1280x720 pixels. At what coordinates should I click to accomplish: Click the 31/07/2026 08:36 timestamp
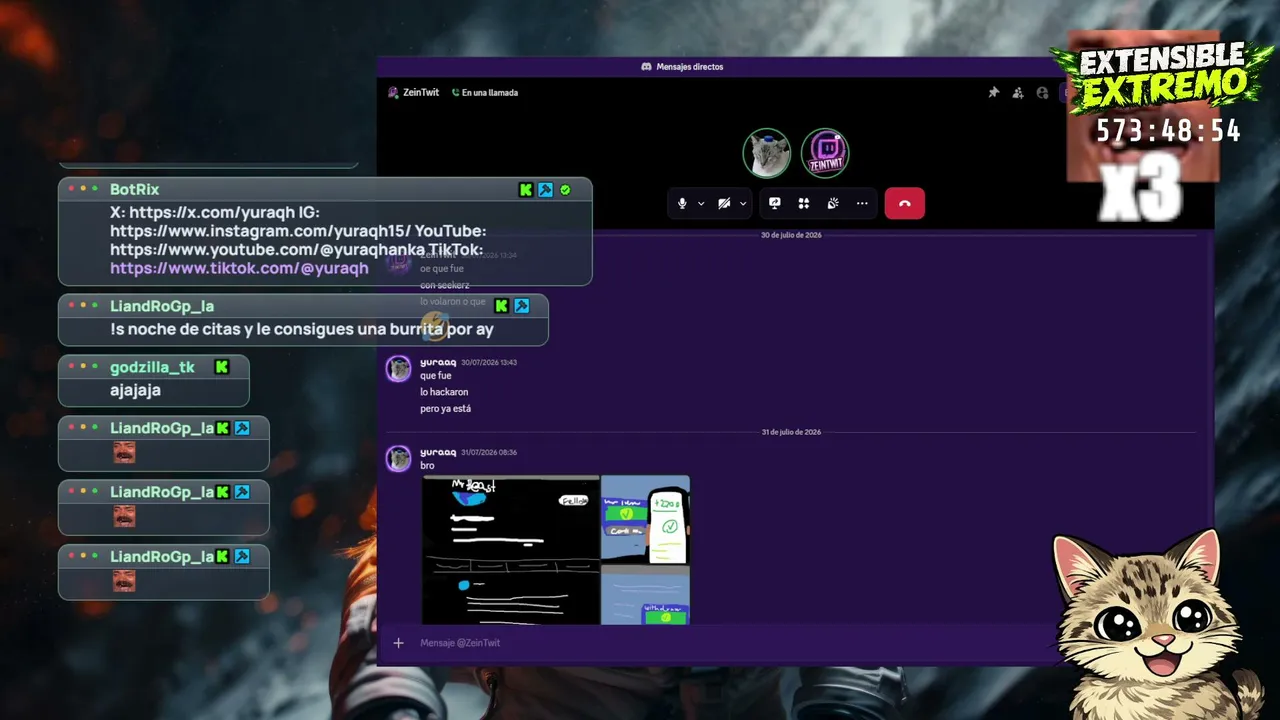click(489, 452)
